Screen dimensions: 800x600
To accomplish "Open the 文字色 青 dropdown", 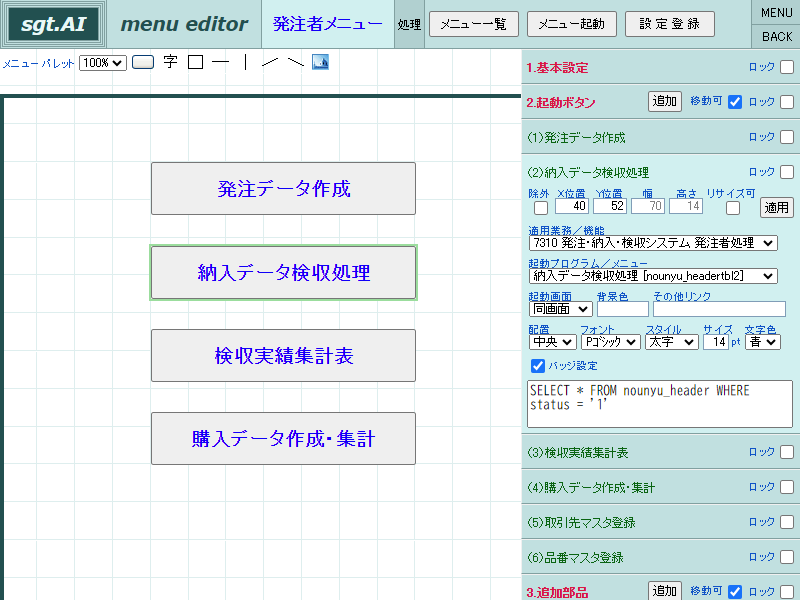I will (762, 342).
